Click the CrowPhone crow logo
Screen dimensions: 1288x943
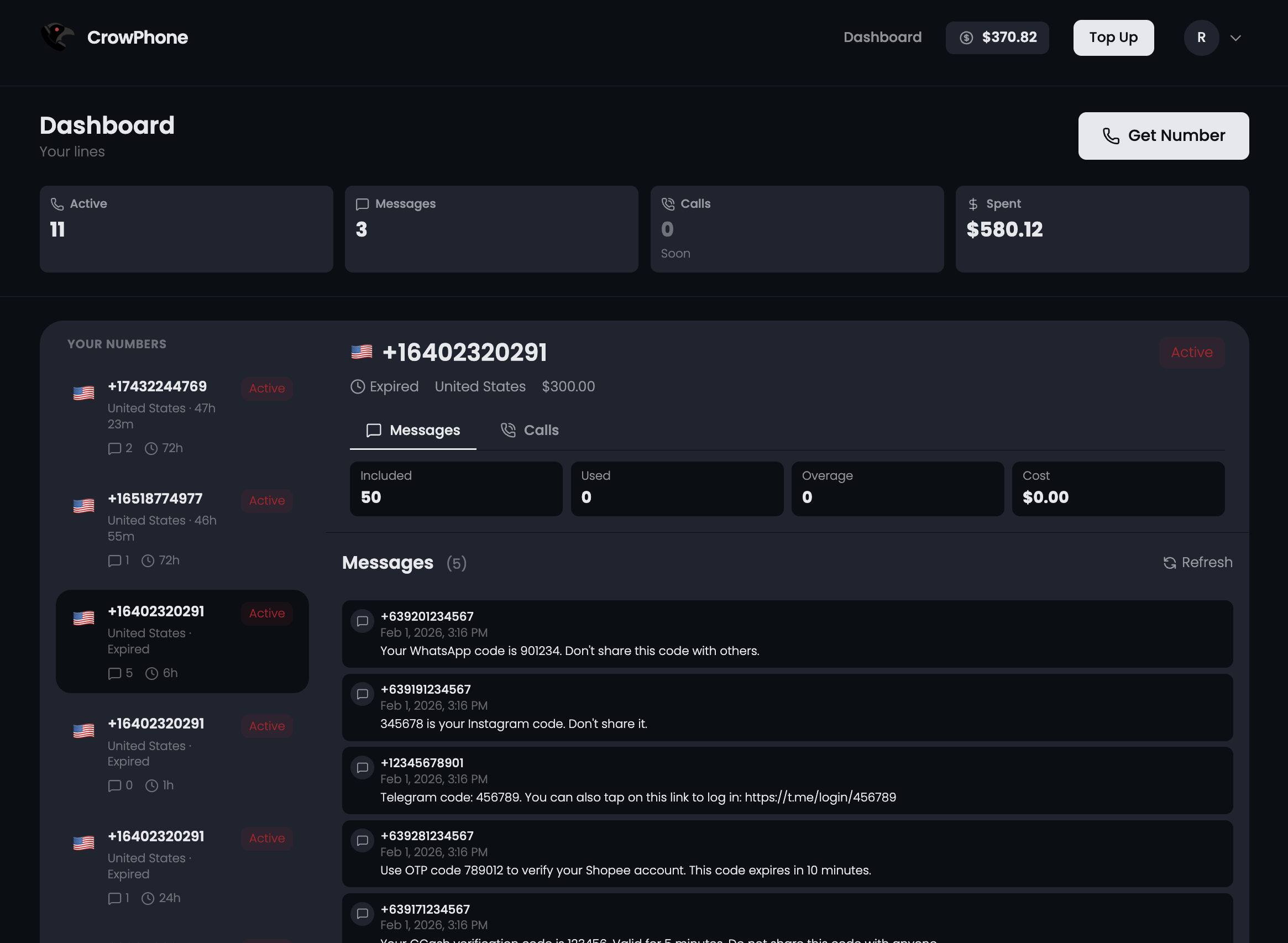click(x=57, y=36)
